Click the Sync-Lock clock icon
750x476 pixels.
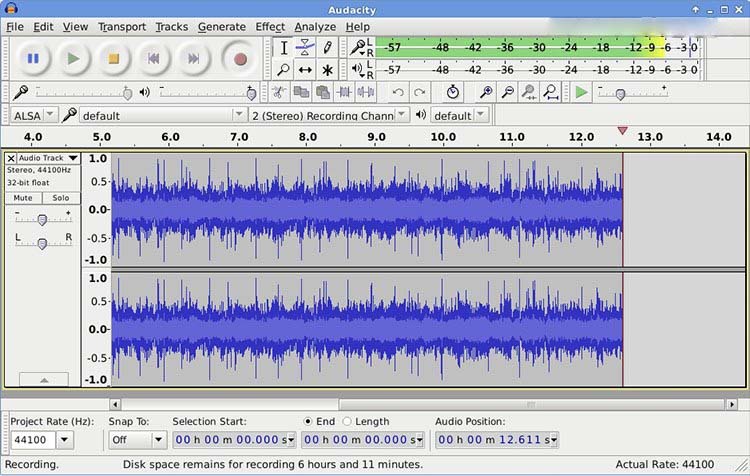pos(452,92)
